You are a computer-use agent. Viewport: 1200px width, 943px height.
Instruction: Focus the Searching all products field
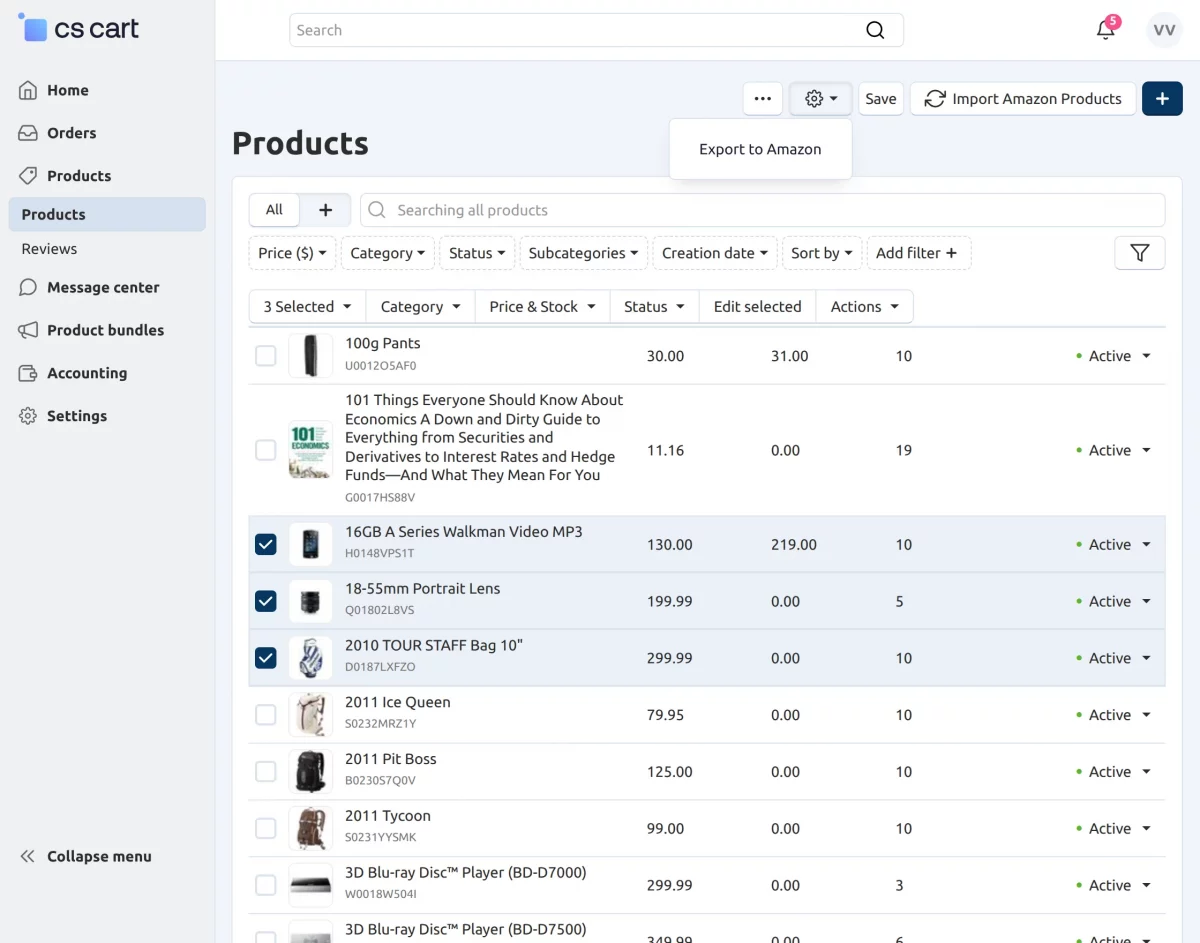(762, 210)
